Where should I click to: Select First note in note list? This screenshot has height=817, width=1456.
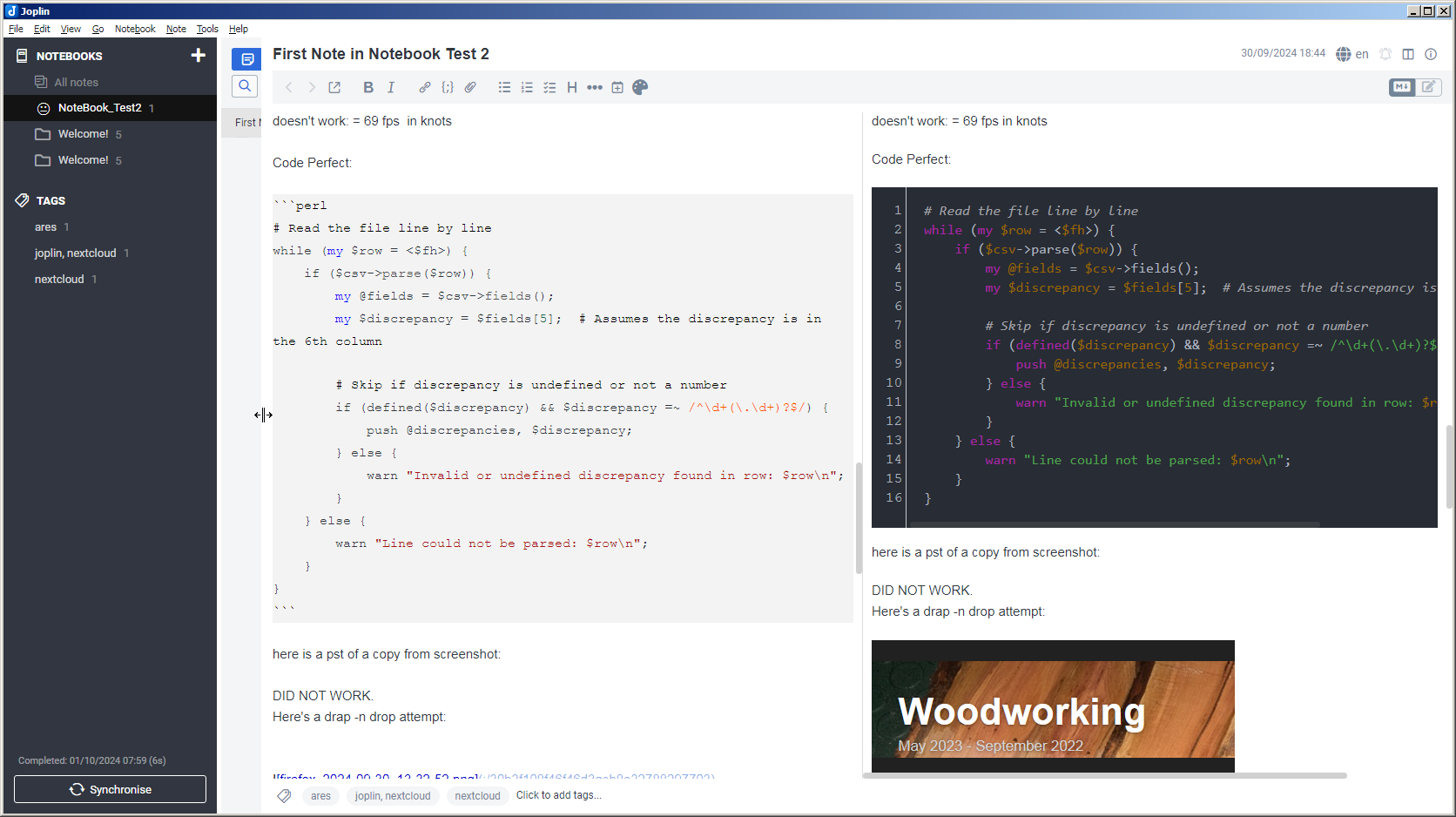point(241,123)
